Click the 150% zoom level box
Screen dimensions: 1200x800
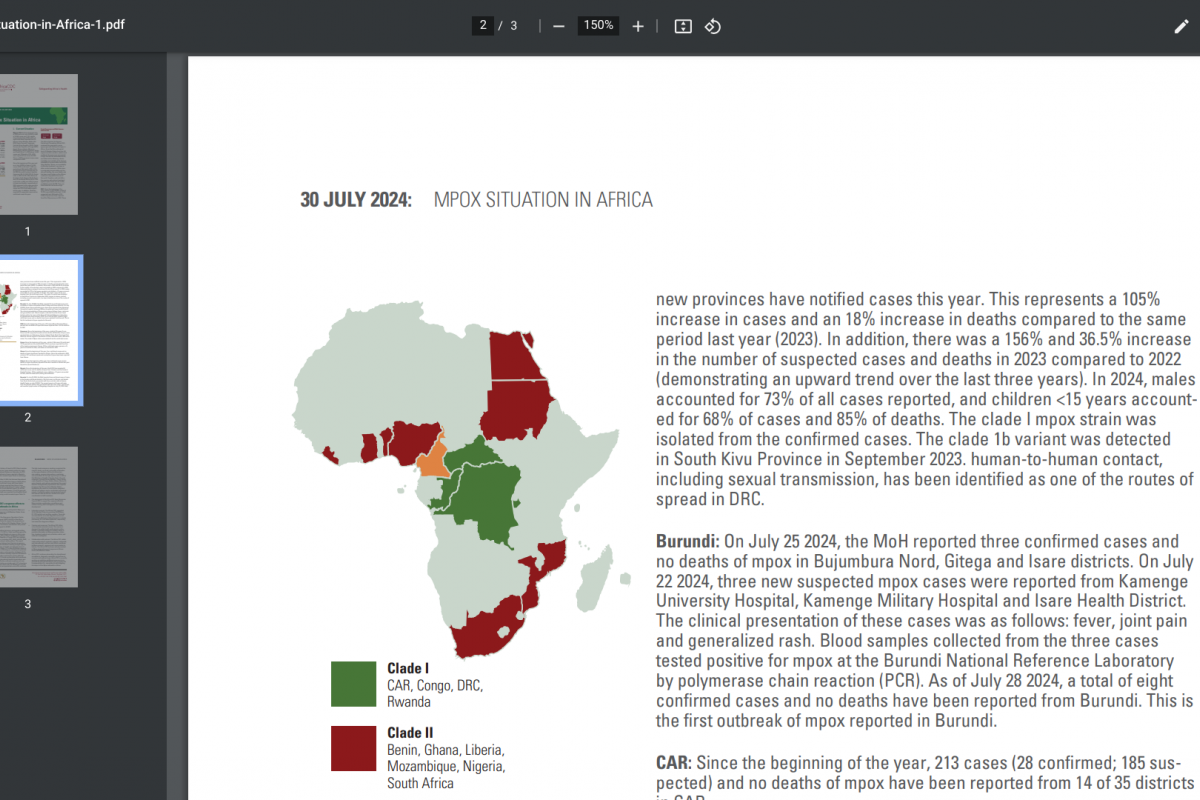tap(598, 26)
